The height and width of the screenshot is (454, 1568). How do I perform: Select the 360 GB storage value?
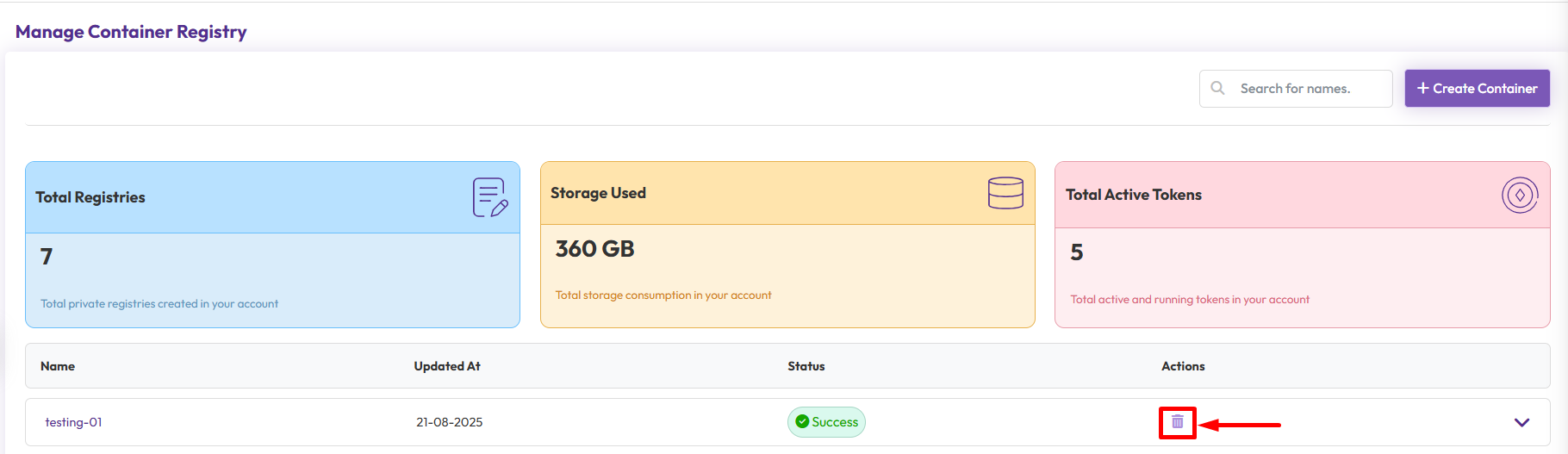click(x=594, y=249)
